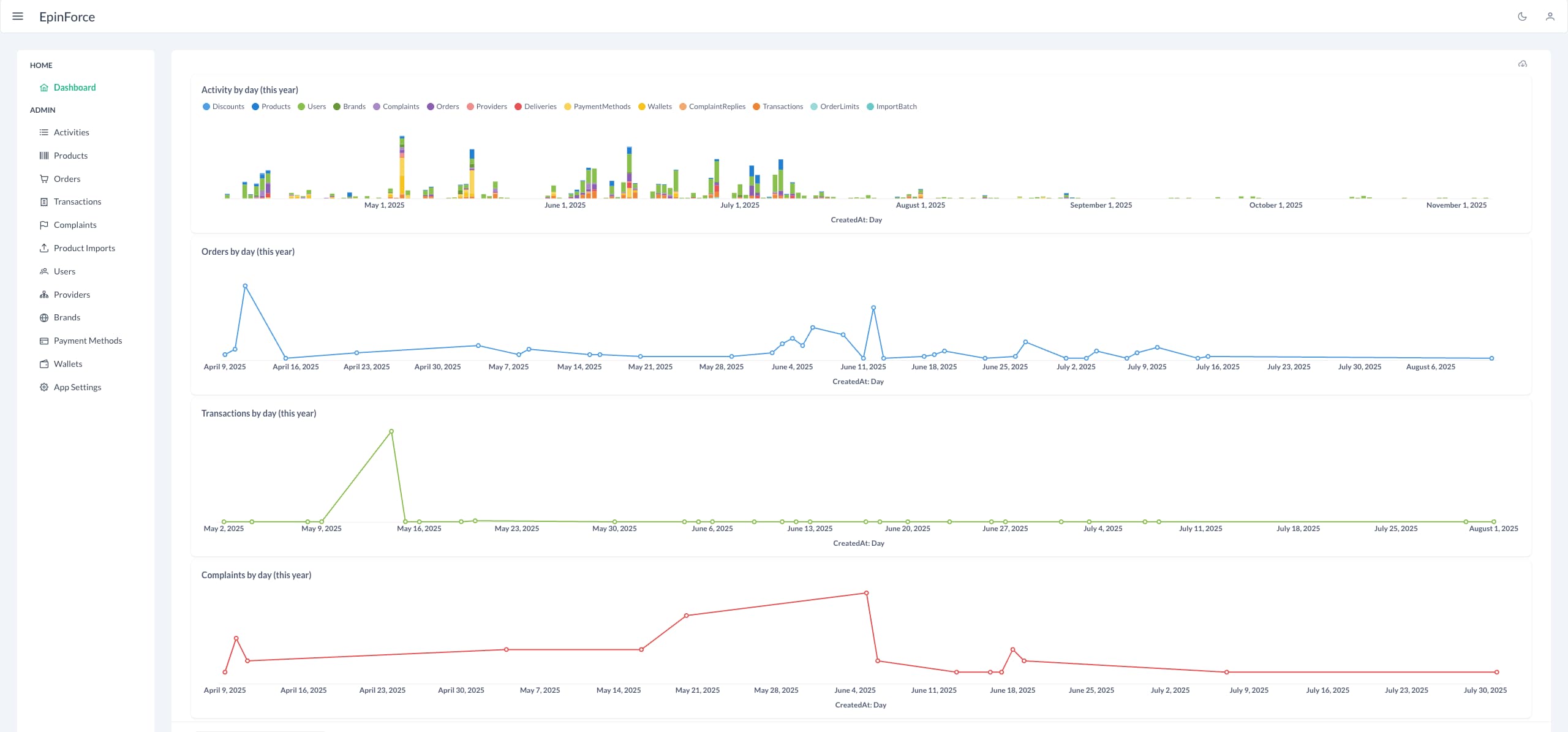The height and width of the screenshot is (732, 1568).
Task: Click the Wallets legend color dot
Action: [x=641, y=107]
